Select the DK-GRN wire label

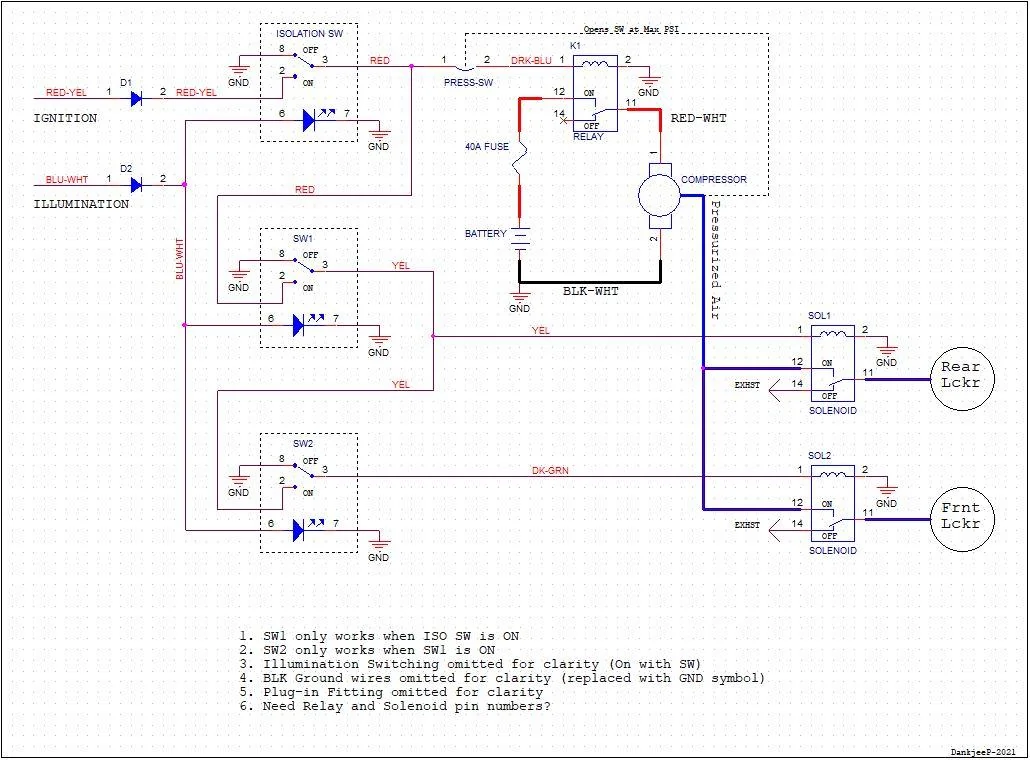[550, 470]
